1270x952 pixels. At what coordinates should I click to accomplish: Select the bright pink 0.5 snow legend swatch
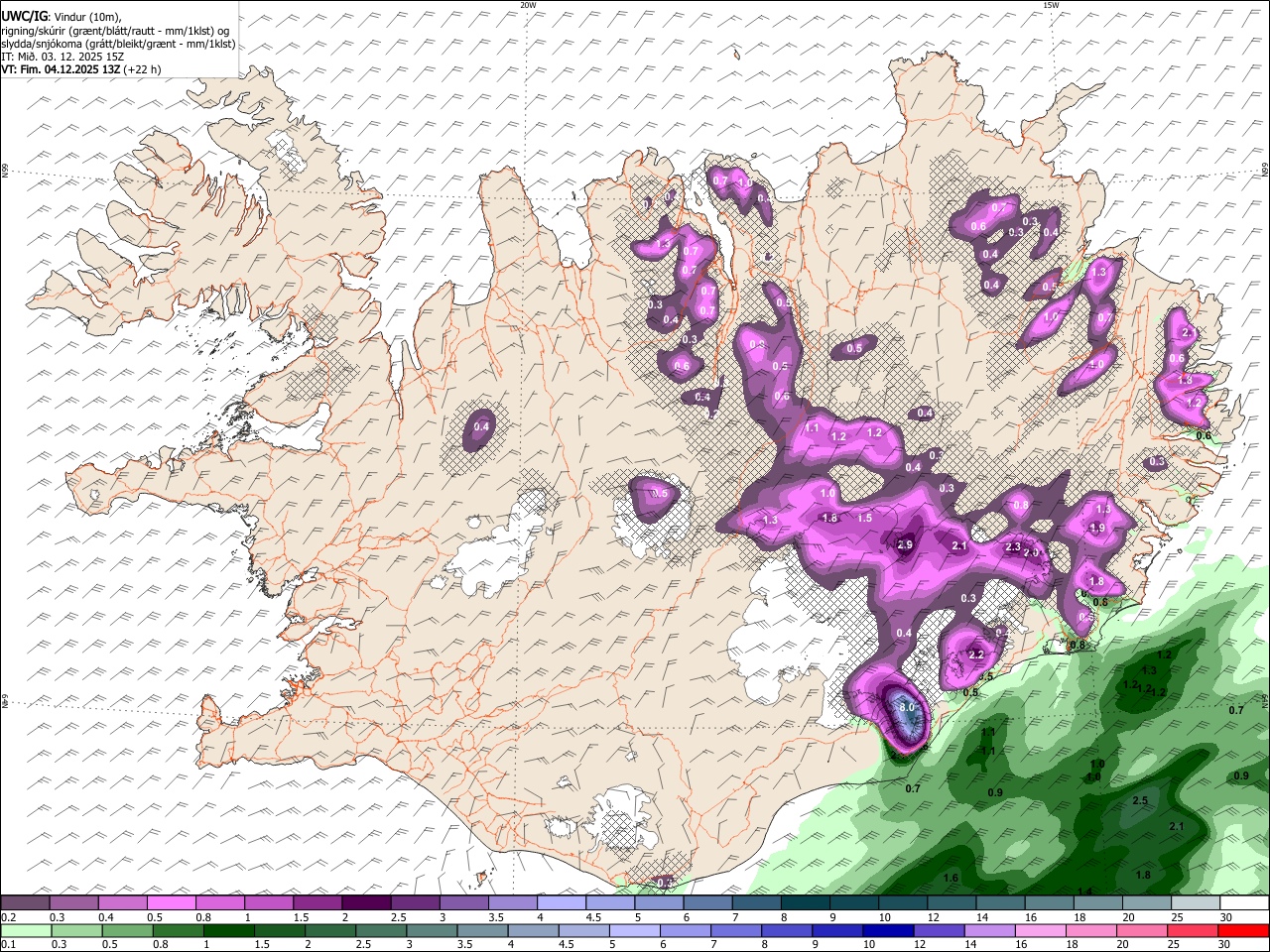click(171, 902)
